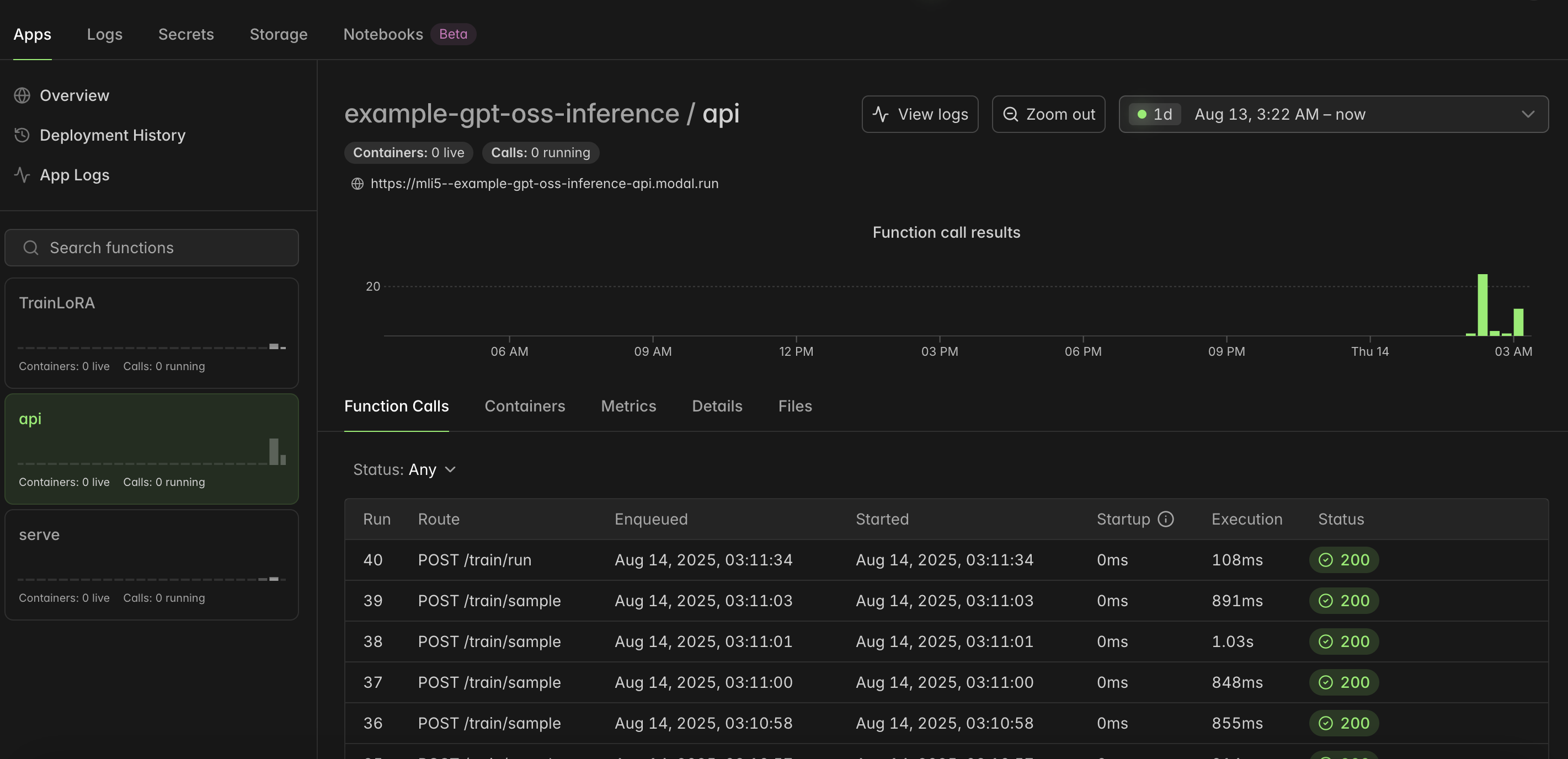Click the App Logs pulse icon
Image resolution: width=1568 pixels, height=759 pixels.
coord(22,175)
